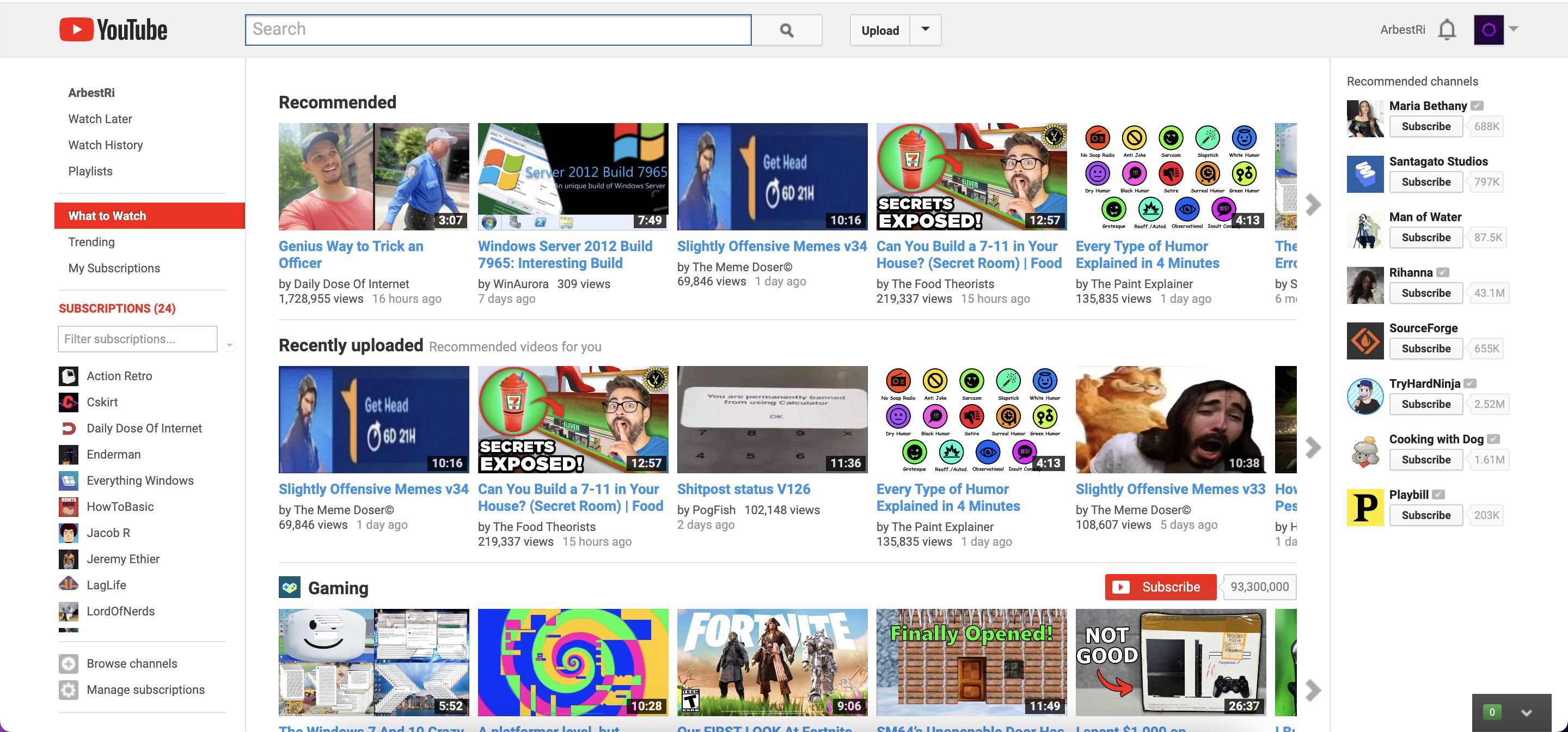Subscribe to Cooking with Dog

point(1425,460)
